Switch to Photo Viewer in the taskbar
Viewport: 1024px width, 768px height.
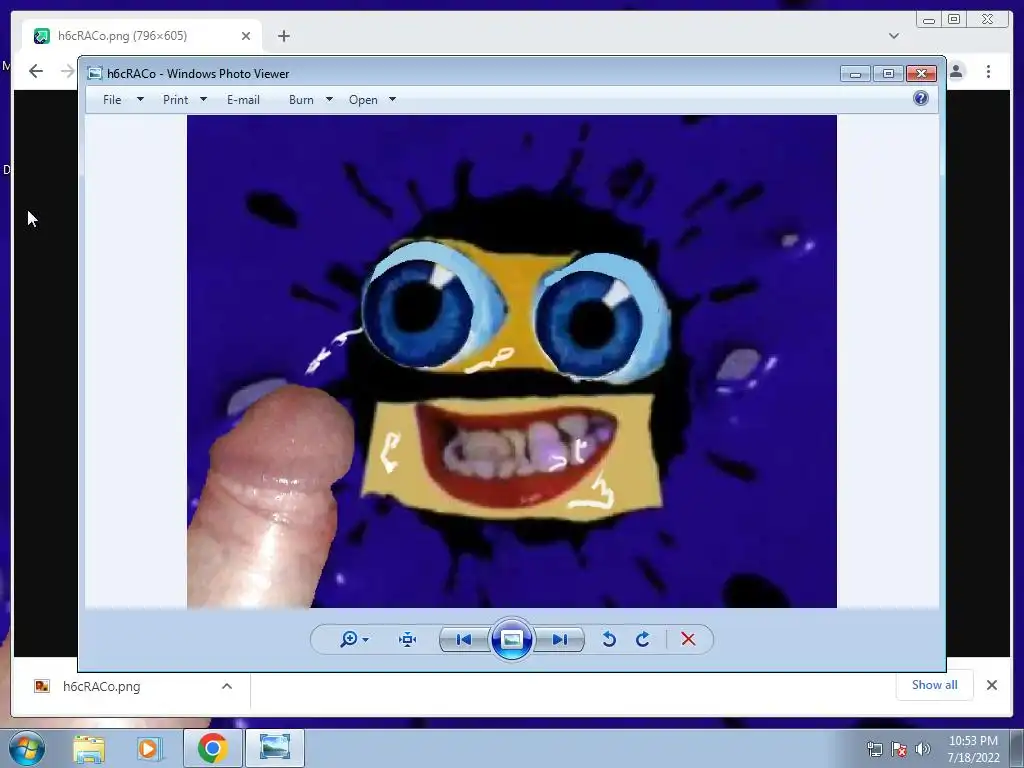tap(275, 748)
